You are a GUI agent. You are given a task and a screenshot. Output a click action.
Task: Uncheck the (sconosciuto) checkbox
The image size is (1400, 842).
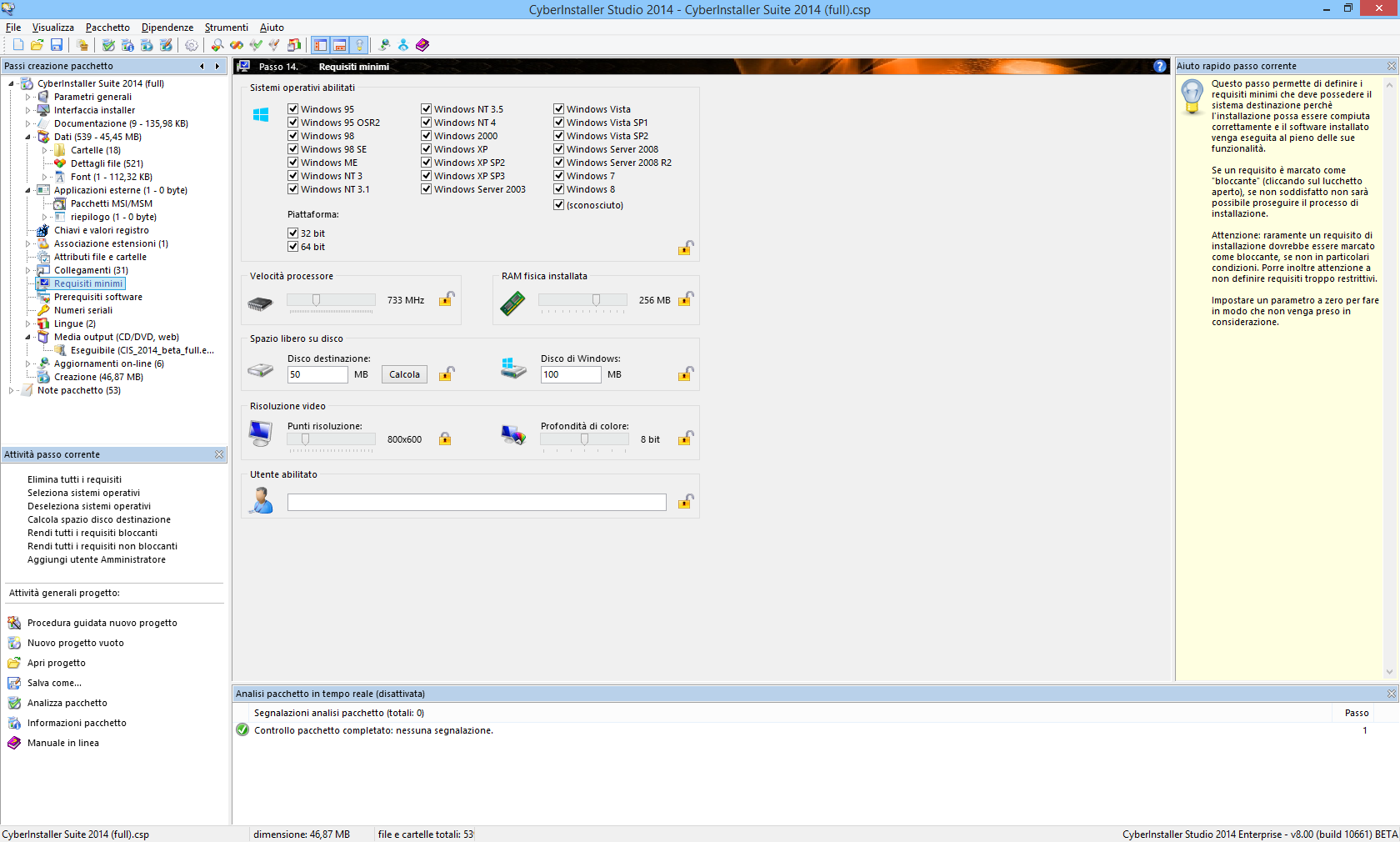(x=559, y=205)
